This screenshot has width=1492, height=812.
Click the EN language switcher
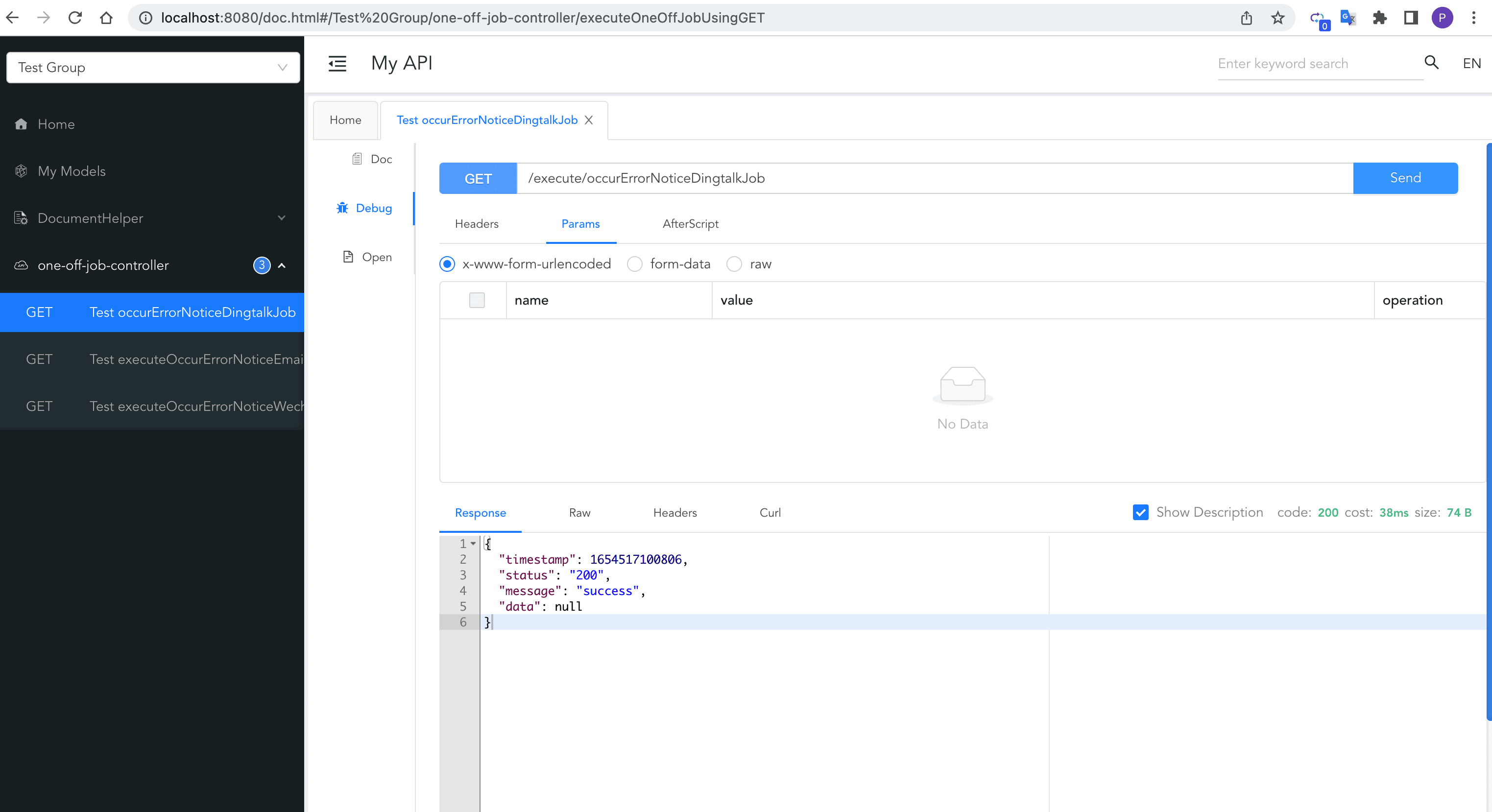coord(1472,63)
